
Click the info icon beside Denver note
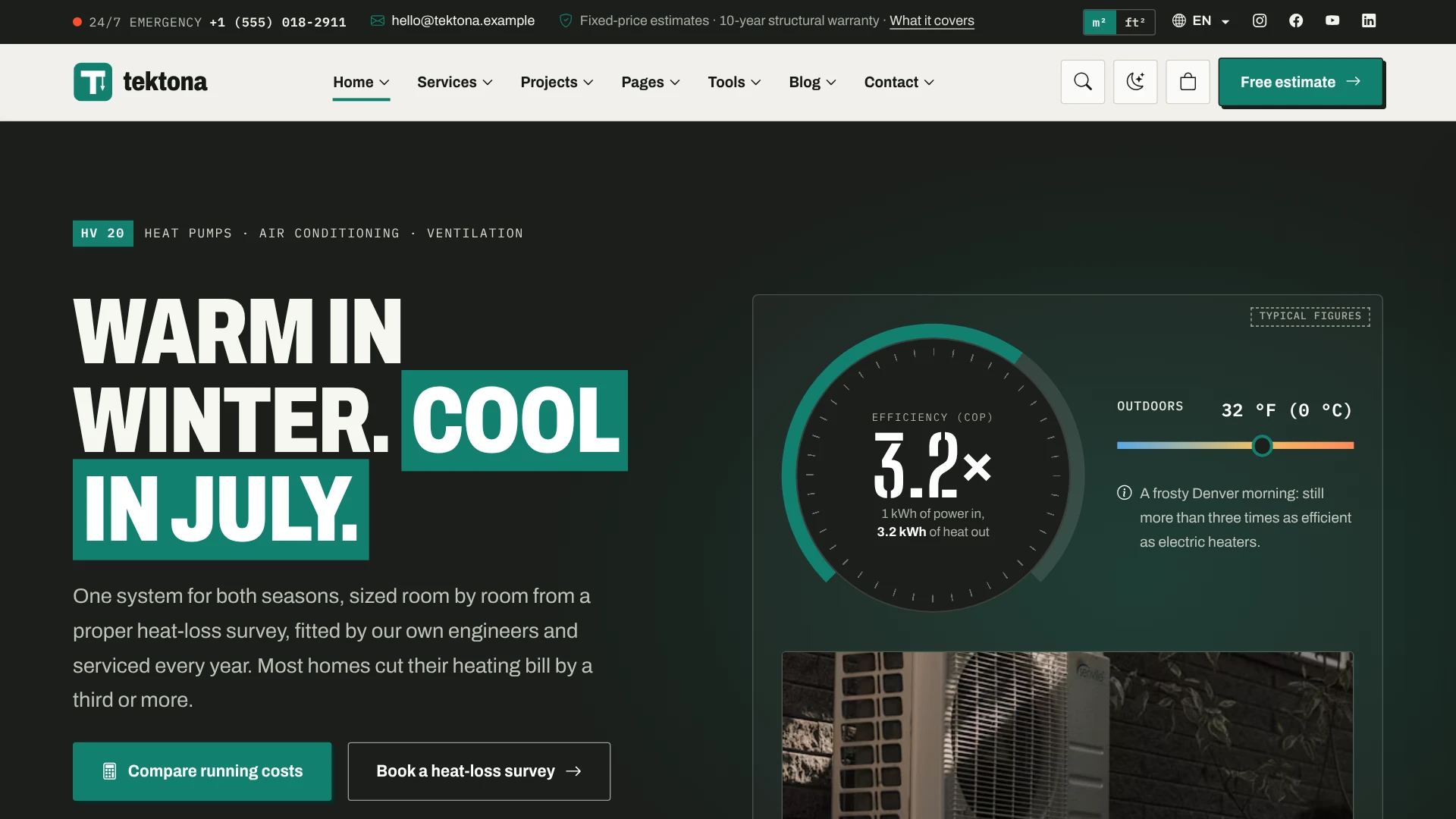tap(1124, 493)
